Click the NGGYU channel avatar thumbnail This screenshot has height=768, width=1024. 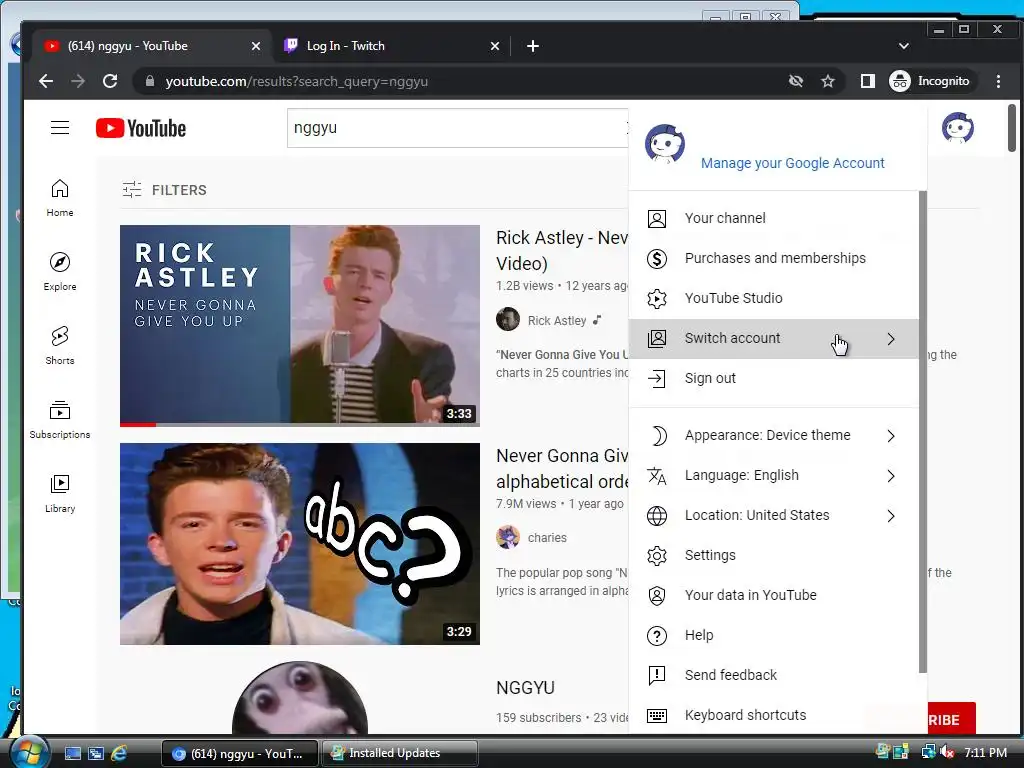(300, 697)
